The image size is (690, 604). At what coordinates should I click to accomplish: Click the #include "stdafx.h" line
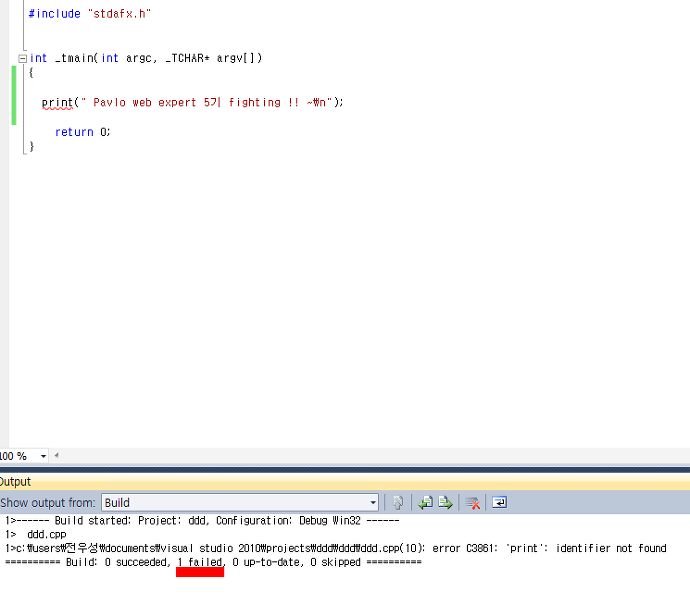pyautogui.click(x=90, y=14)
